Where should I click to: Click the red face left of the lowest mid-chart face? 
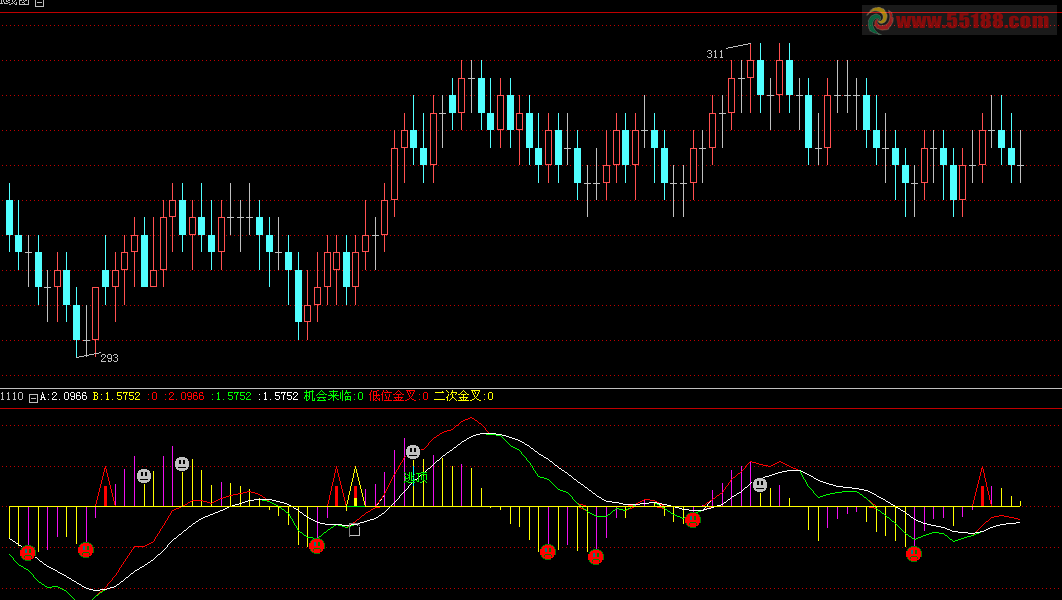[x=548, y=552]
